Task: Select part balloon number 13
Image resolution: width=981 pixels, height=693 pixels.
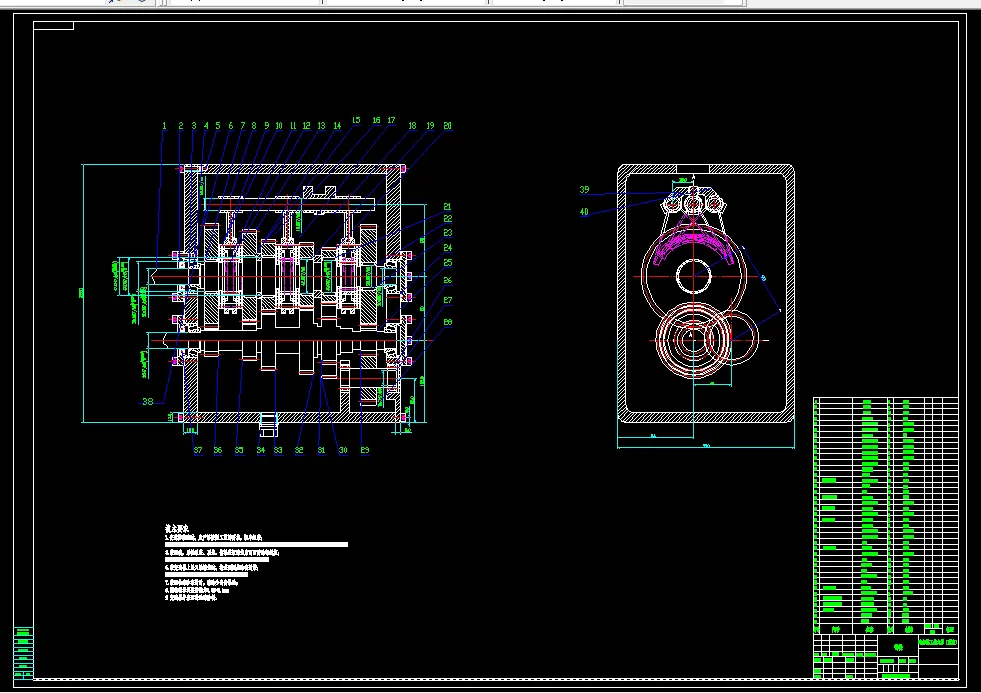Action: (x=321, y=126)
